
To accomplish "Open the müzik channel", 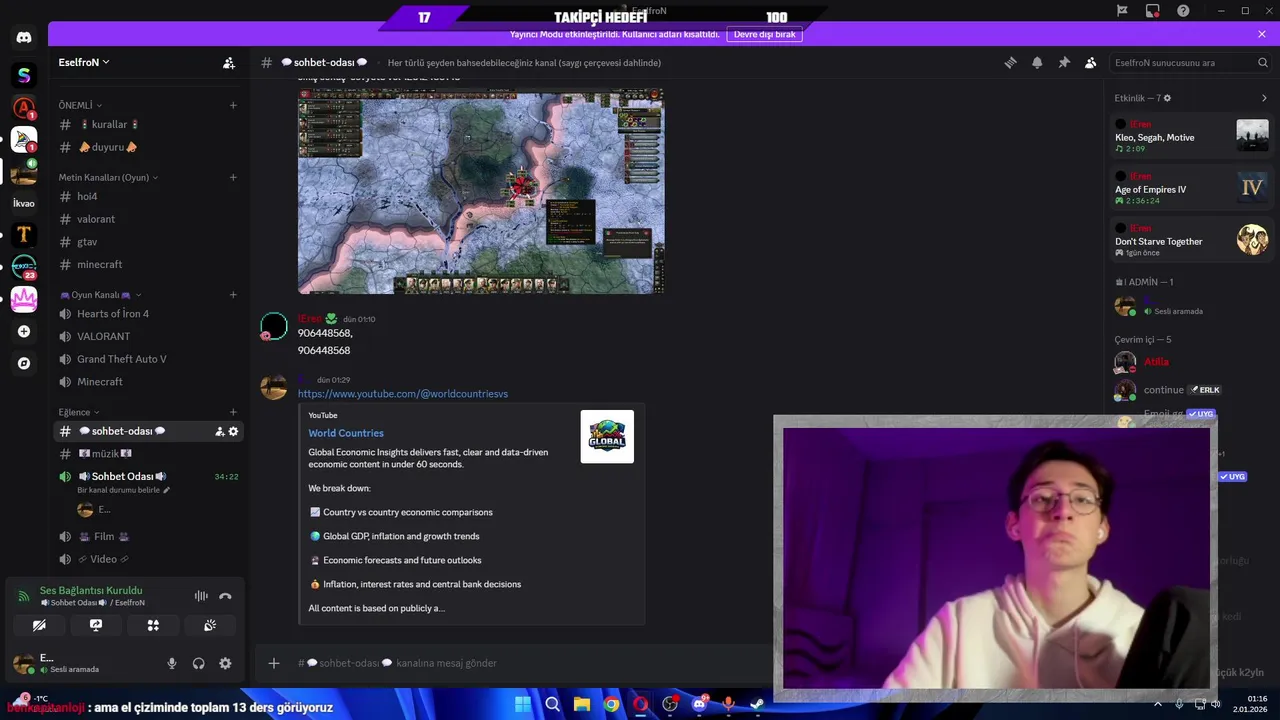I will 148,454.
